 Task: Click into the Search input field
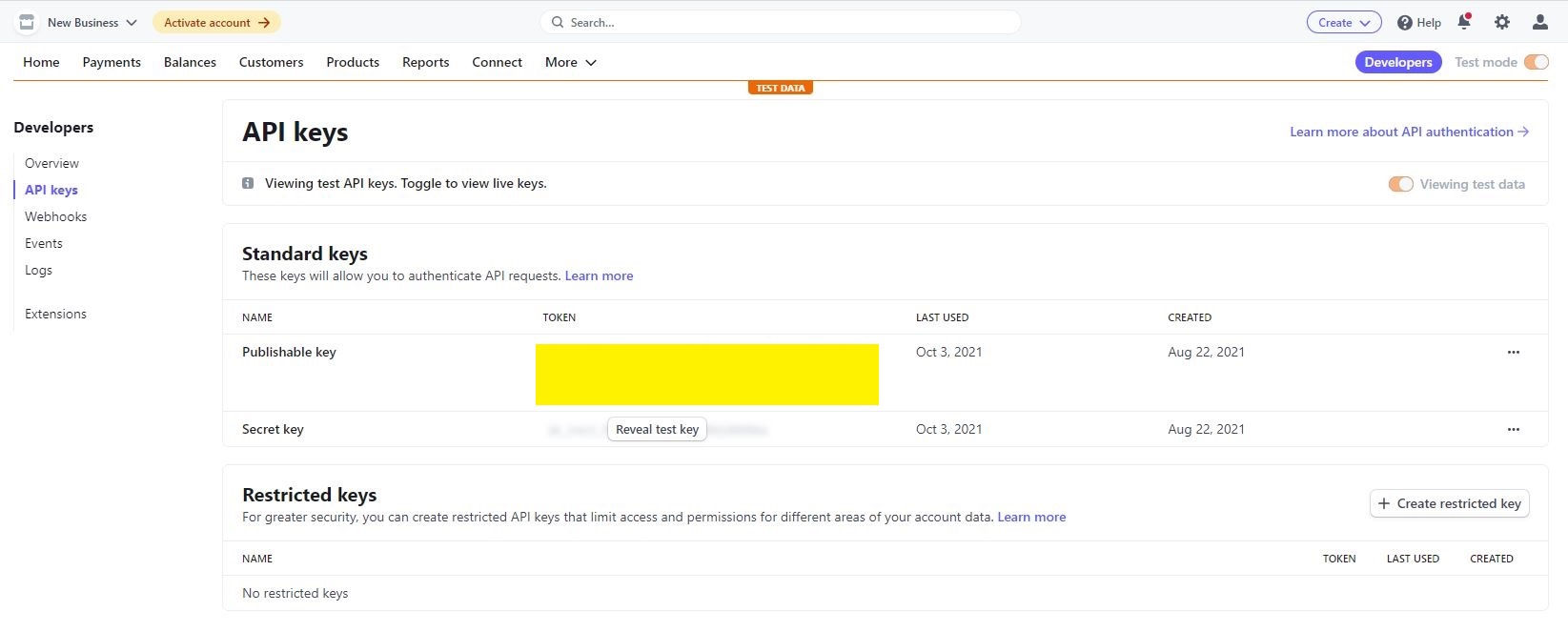[x=782, y=22]
